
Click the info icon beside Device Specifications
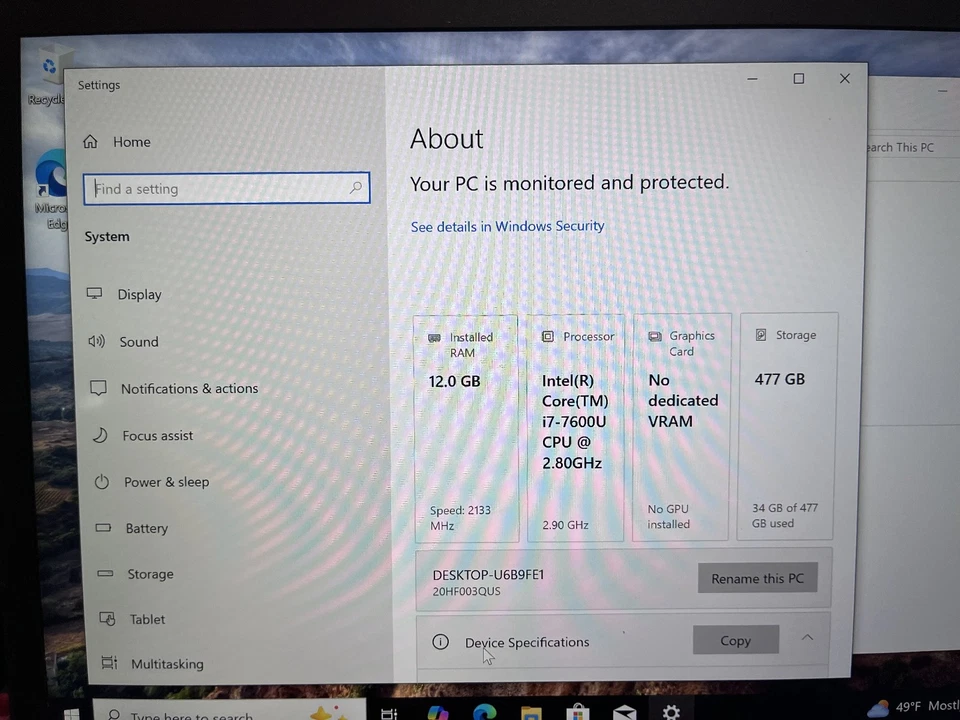point(440,642)
